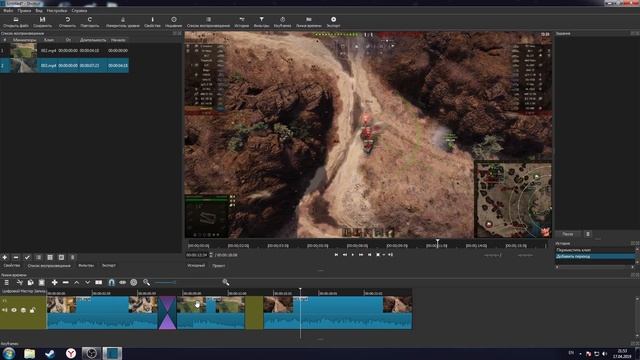Select the first playlist item 002.mp4 thumbnail
640x360 pixels.
pos(23,51)
